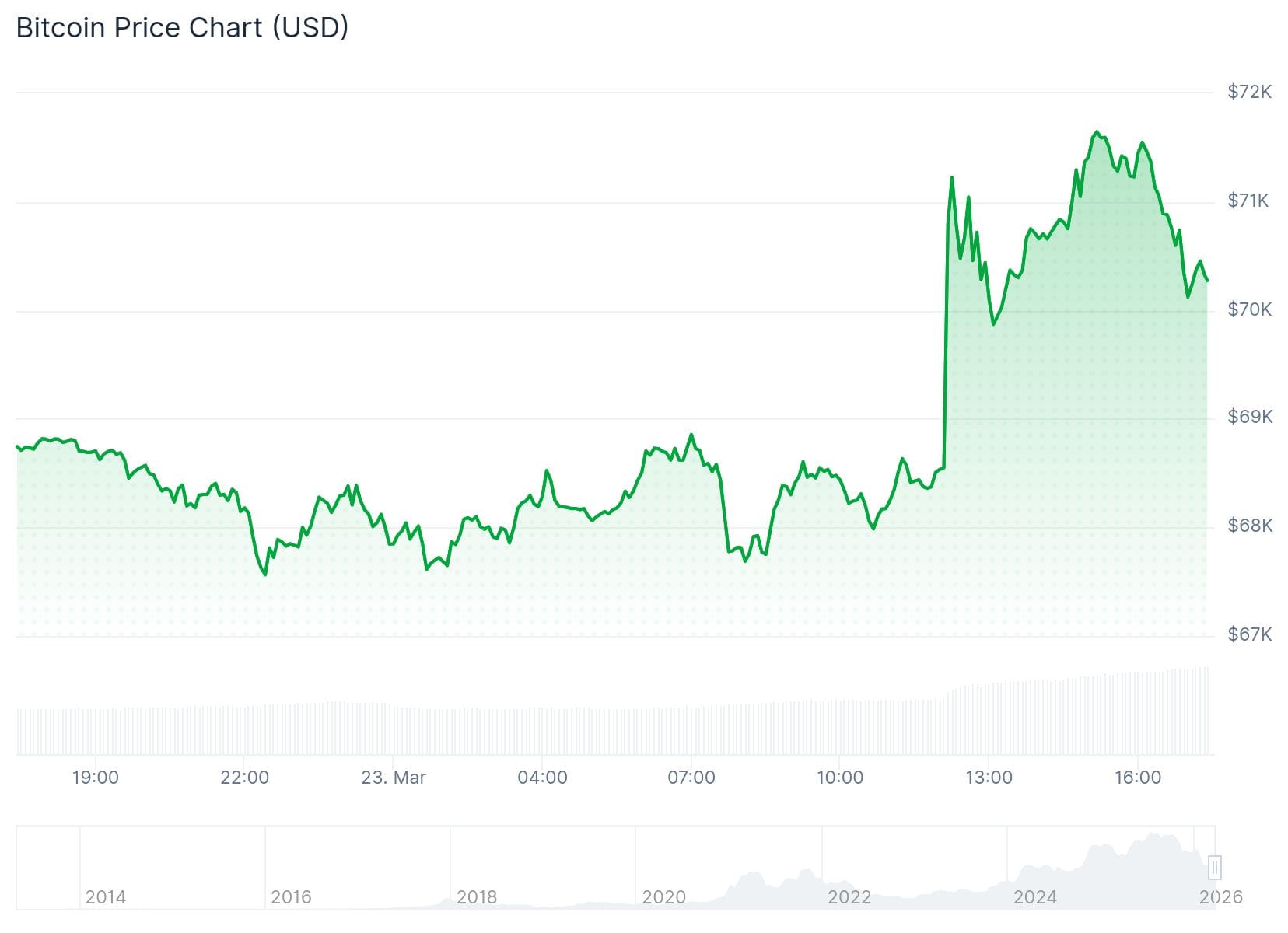
Task: Click the 10:00 time axis label
Action: (840, 777)
